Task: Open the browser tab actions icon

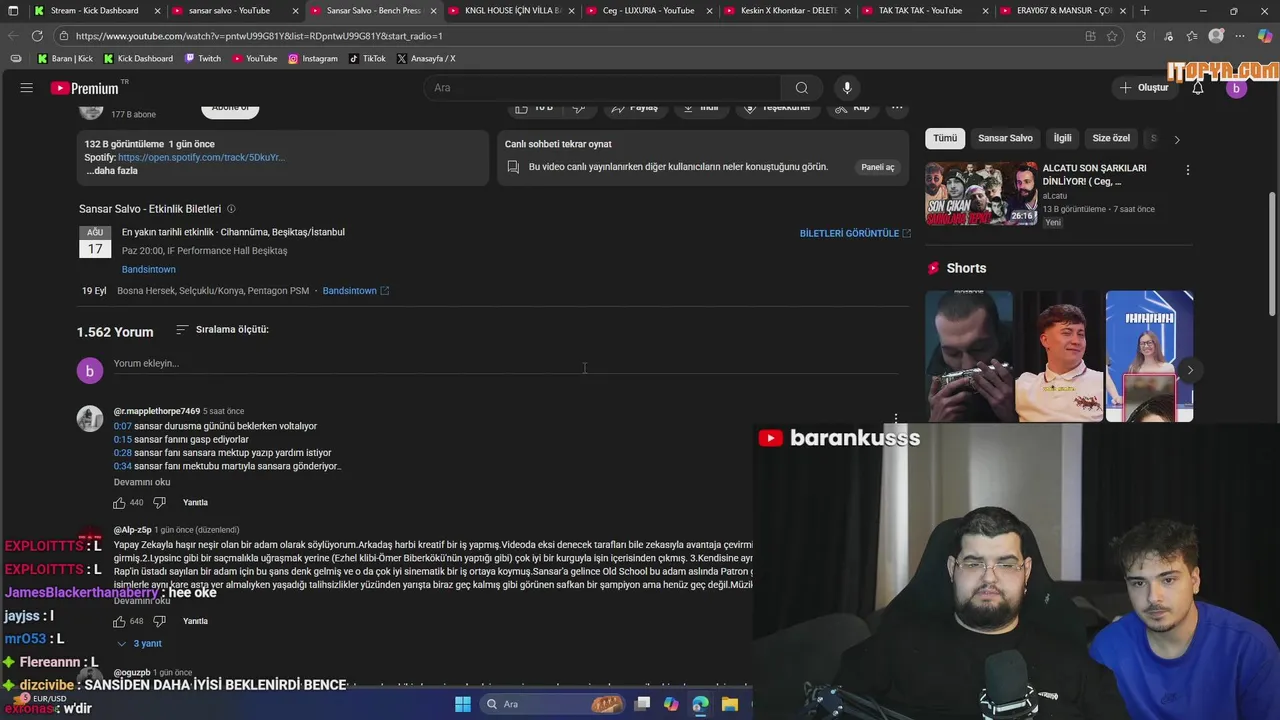Action: (x=13, y=11)
